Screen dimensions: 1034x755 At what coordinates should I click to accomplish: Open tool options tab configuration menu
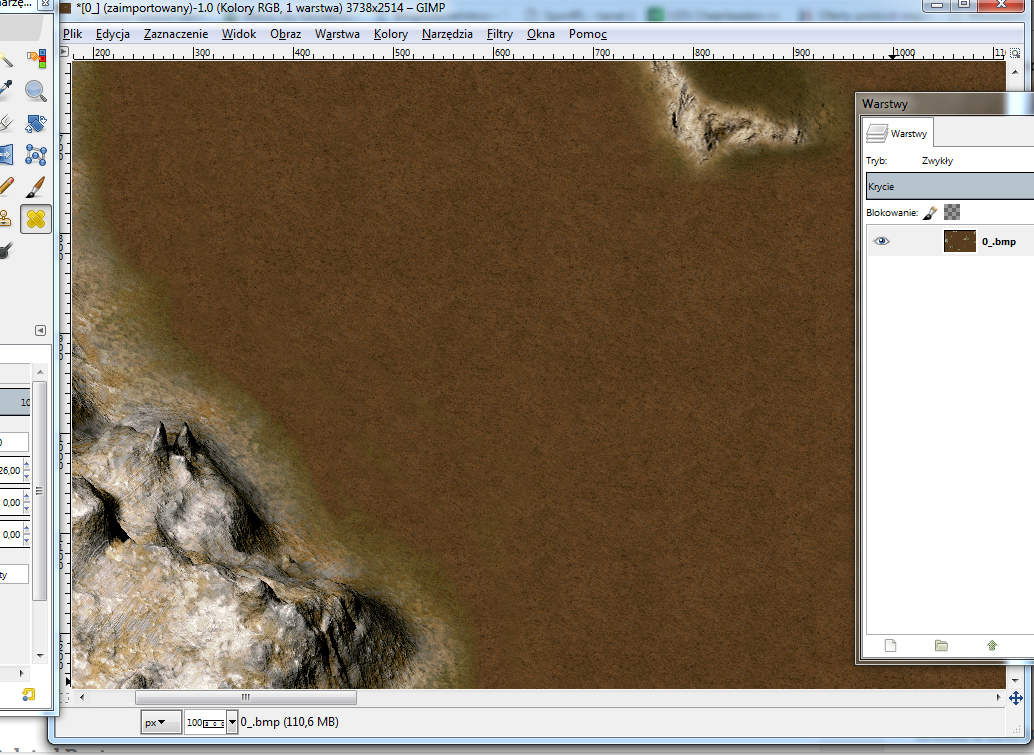pos(40,330)
